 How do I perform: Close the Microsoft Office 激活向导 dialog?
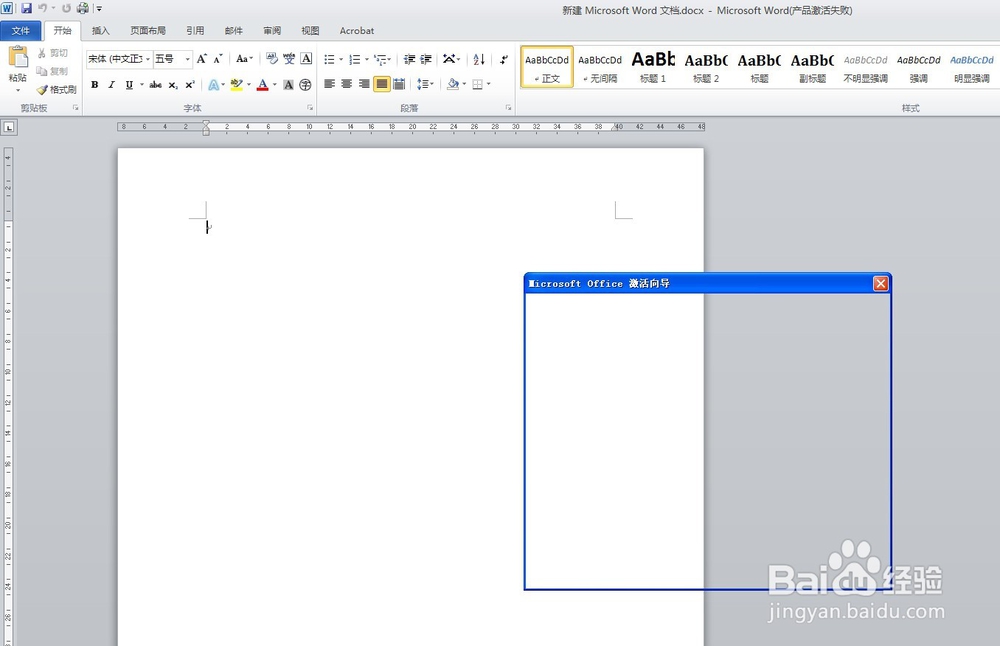pos(880,283)
